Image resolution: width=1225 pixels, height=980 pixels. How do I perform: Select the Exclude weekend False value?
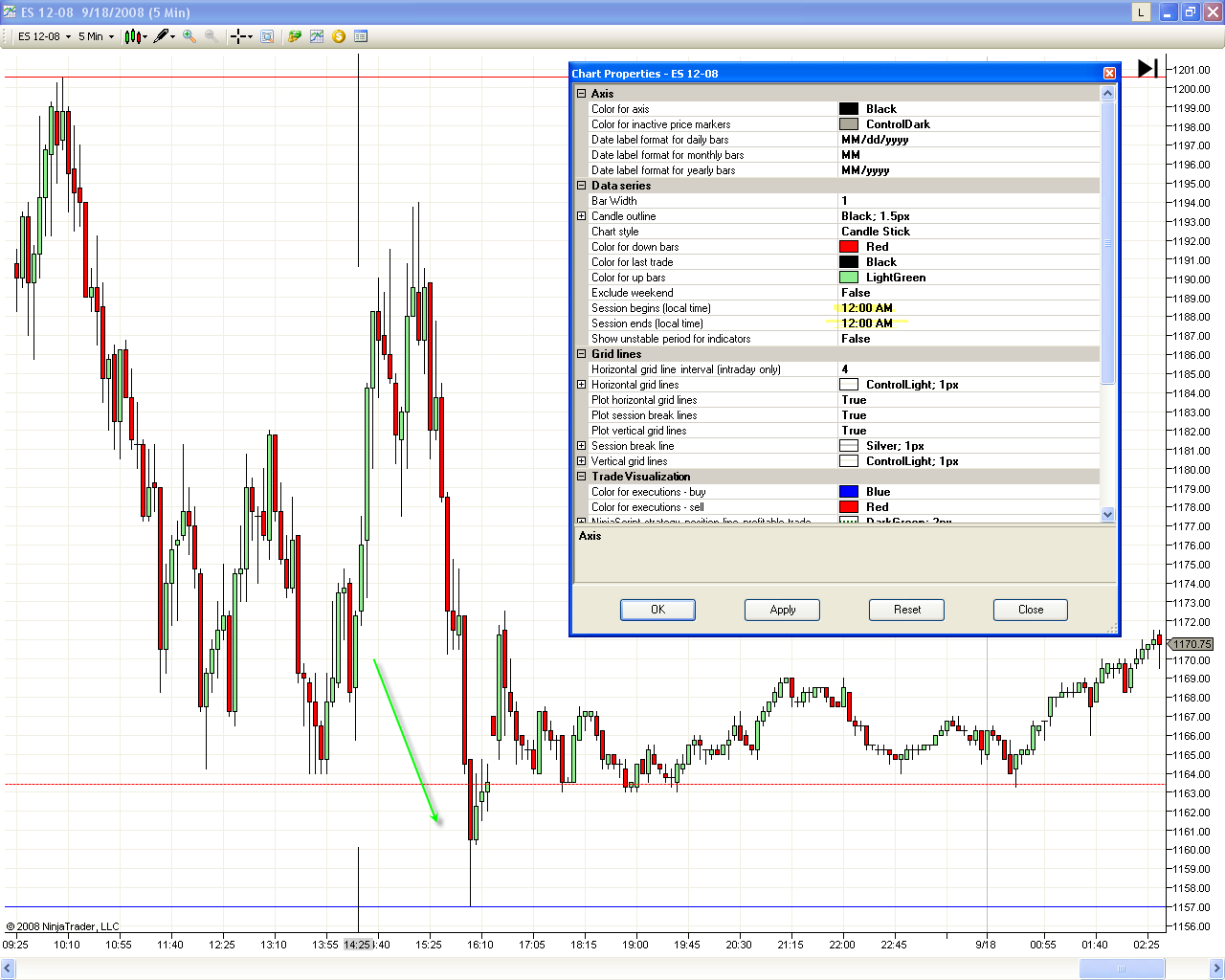(969, 293)
